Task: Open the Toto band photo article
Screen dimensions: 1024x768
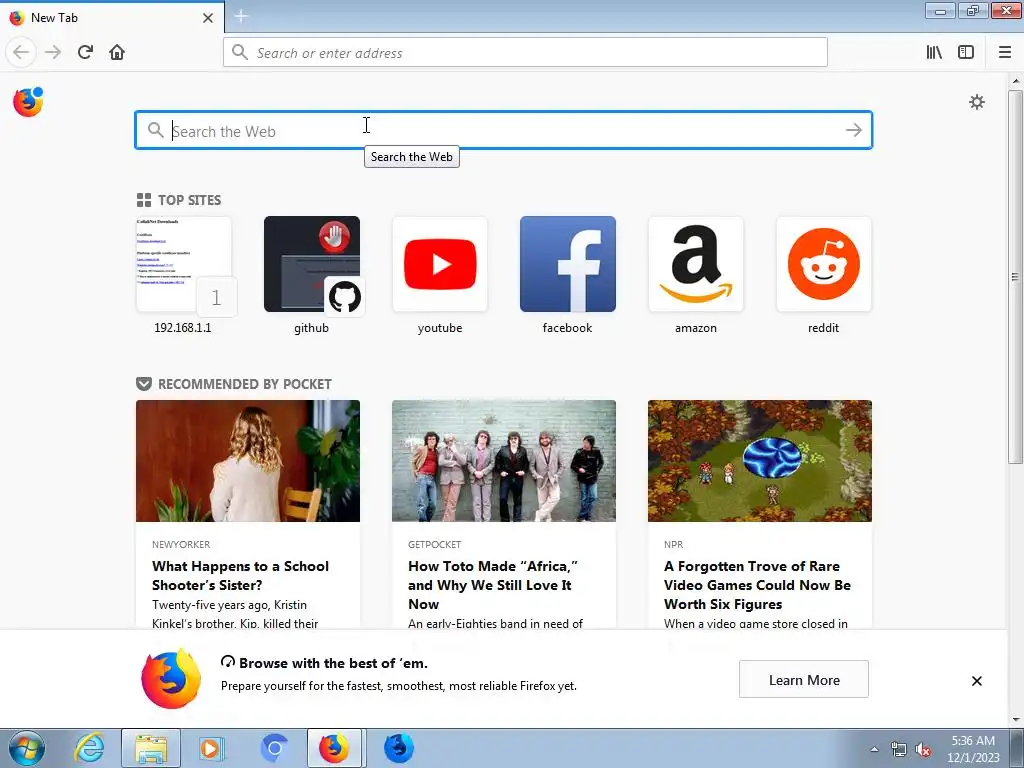Action: point(504,461)
